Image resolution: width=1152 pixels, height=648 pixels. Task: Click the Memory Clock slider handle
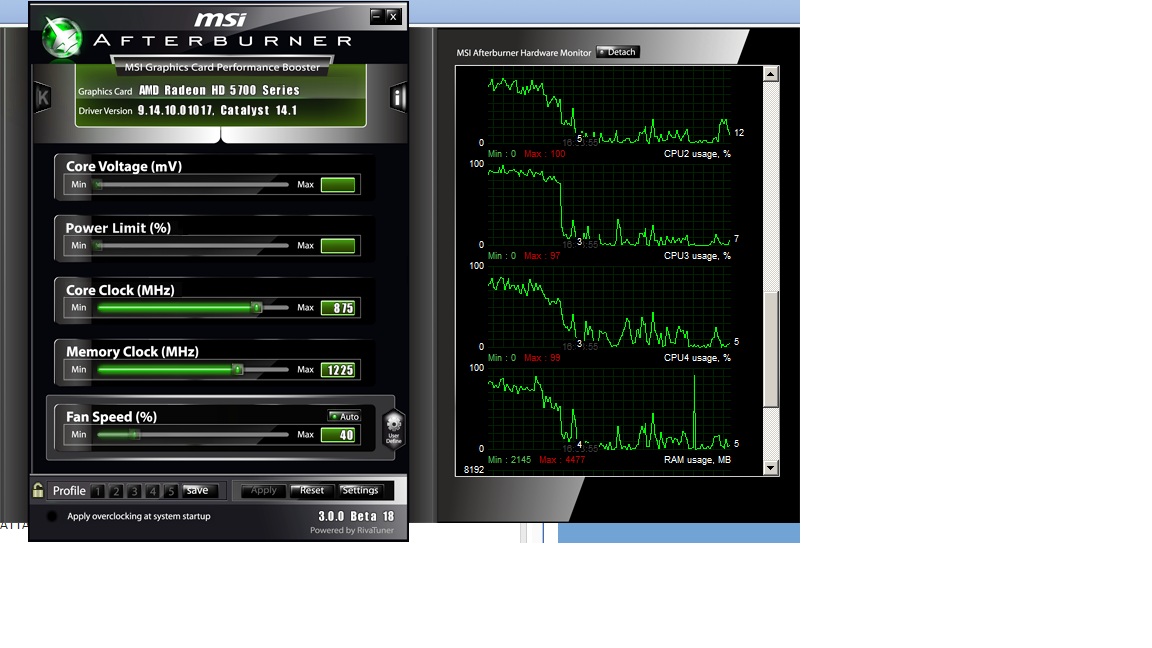point(238,370)
